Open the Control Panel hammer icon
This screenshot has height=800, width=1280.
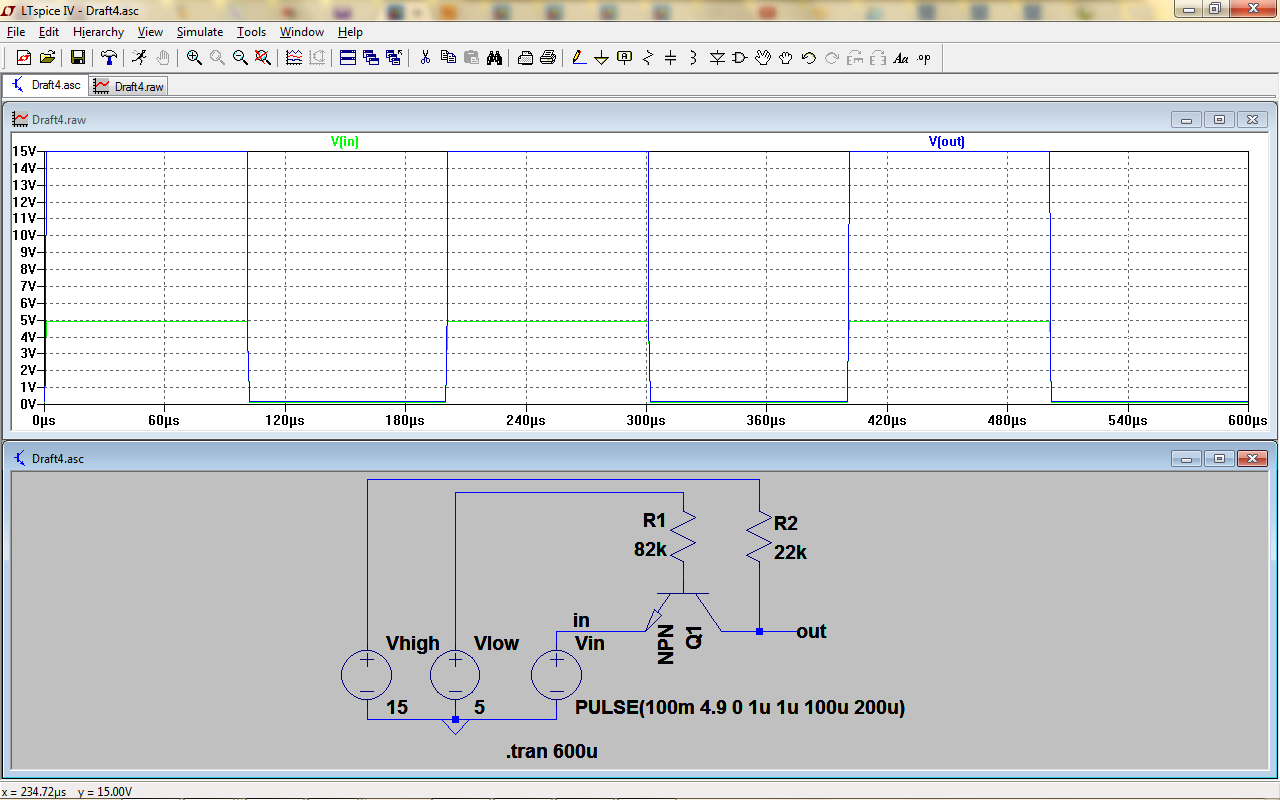tap(109, 58)
